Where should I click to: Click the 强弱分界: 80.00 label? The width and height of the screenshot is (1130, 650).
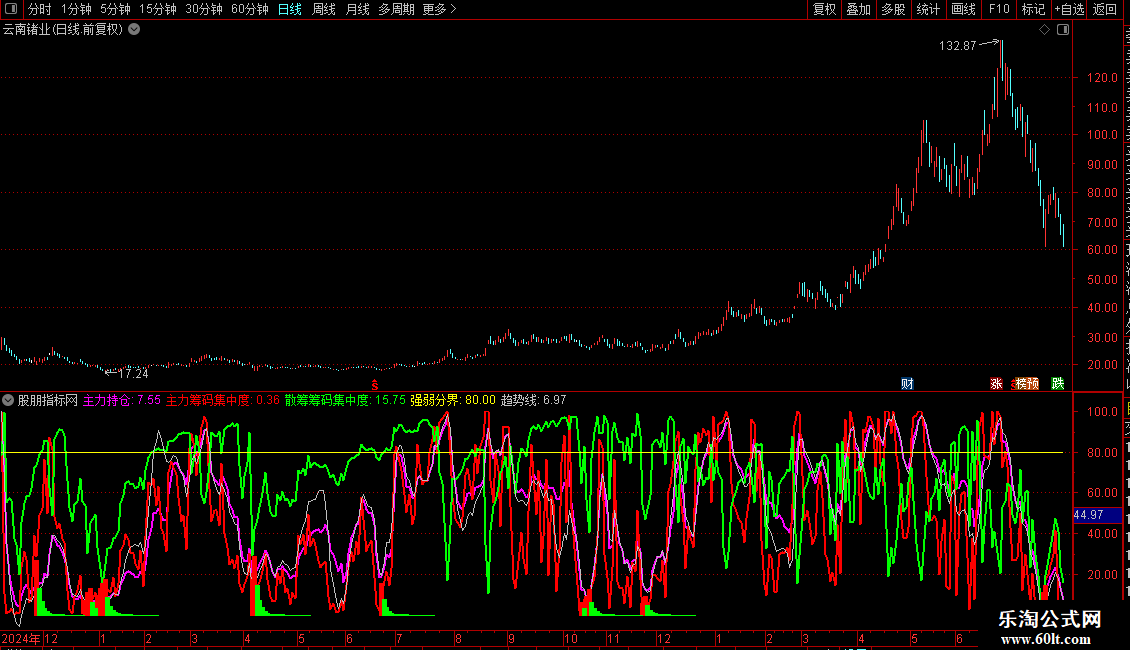pos(453,400)
